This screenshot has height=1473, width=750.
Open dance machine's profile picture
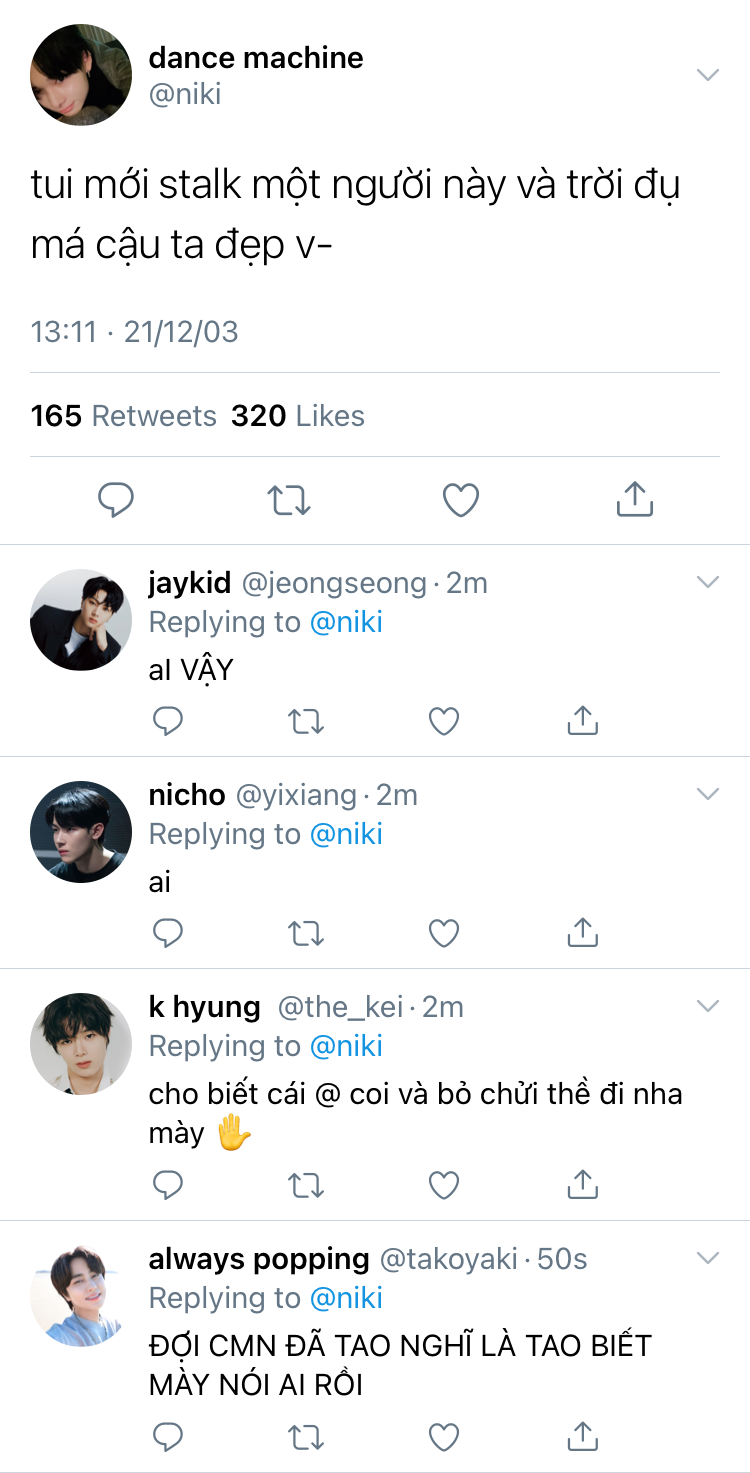pyautogui.click(x=81, y=75)
